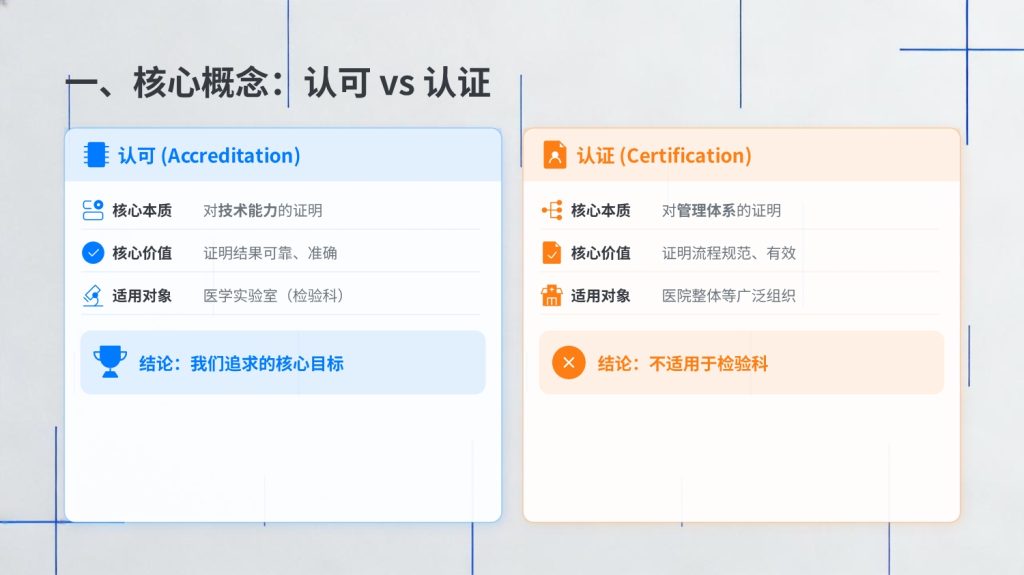Select the 认可 (Accreditation) card heading
The image size is (1024, 575).
tap(209, 156)
